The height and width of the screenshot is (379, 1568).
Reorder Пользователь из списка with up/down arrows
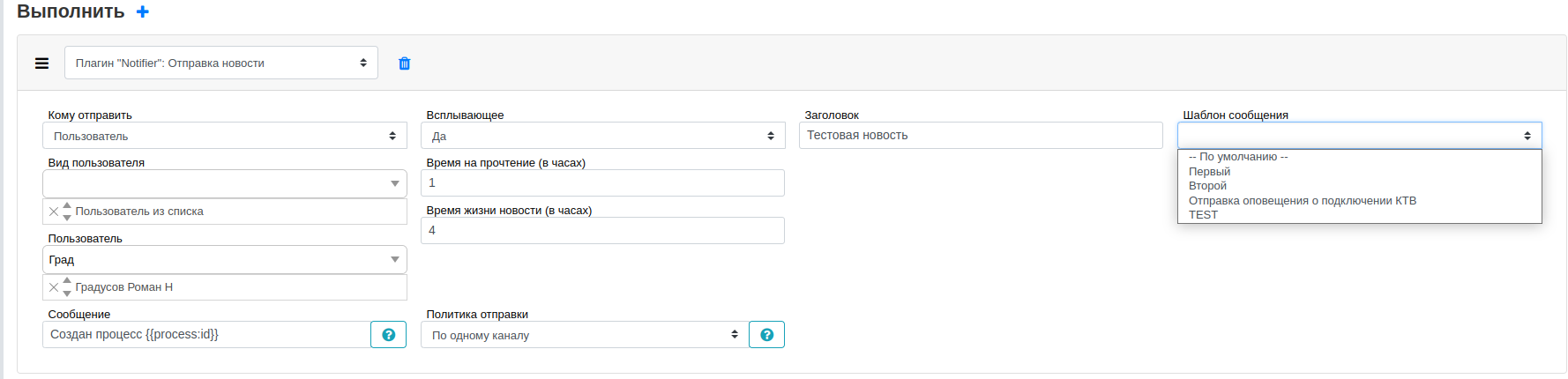(x=67, y=212)
